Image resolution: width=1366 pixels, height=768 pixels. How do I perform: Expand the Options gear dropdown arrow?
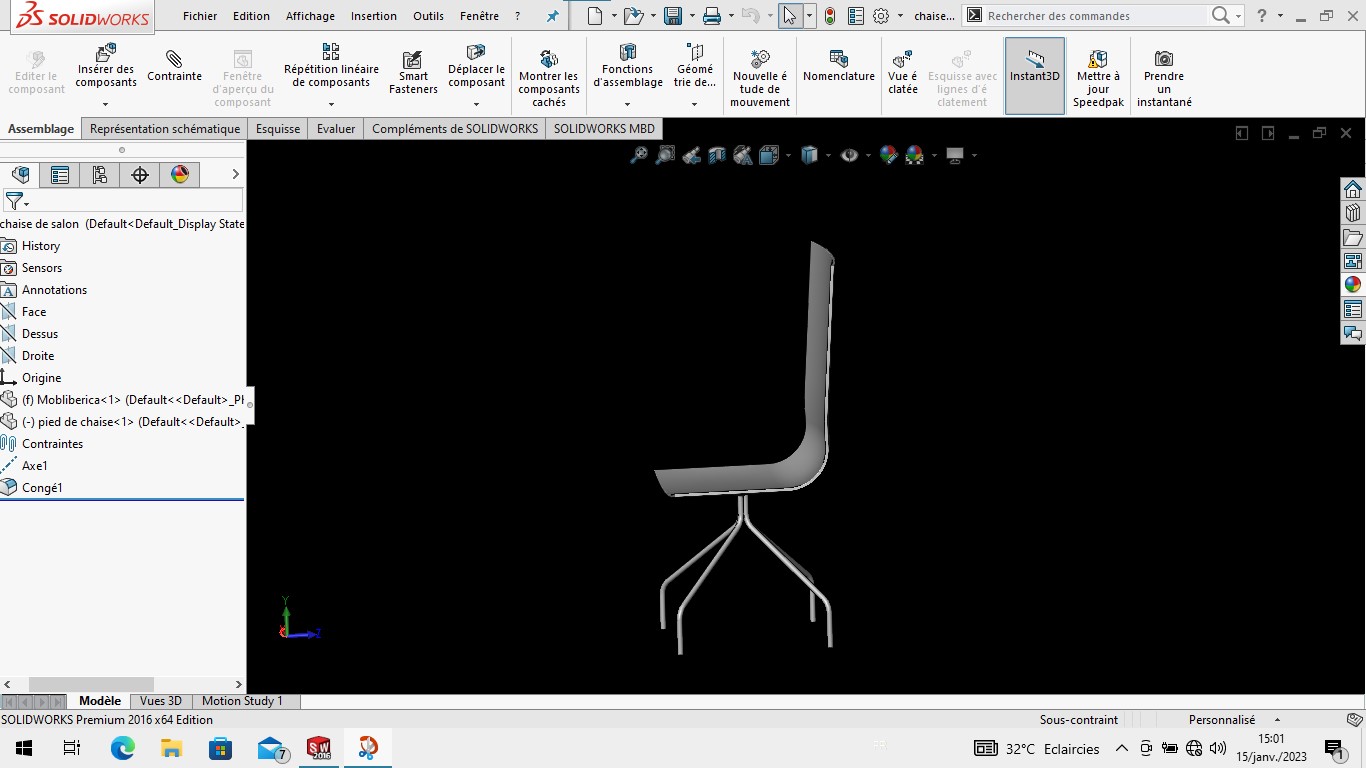[x=900, y=16]
